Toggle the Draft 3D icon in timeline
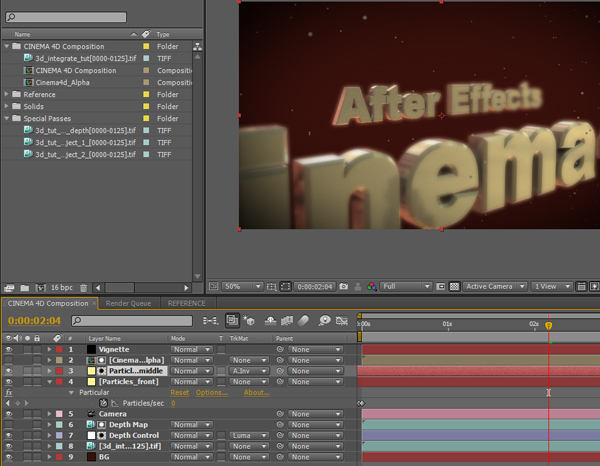 point(249,321)
